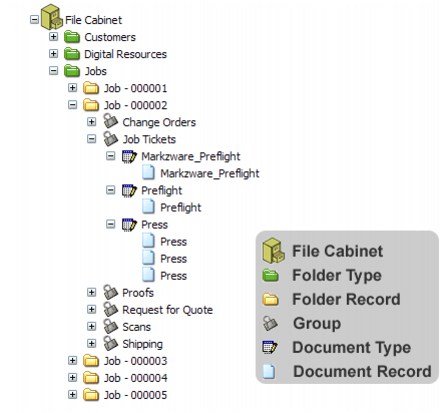The width and height of the screenshot is (444, 413).
Task: Click the green Customers folder type icon
Action: [72, 37]
